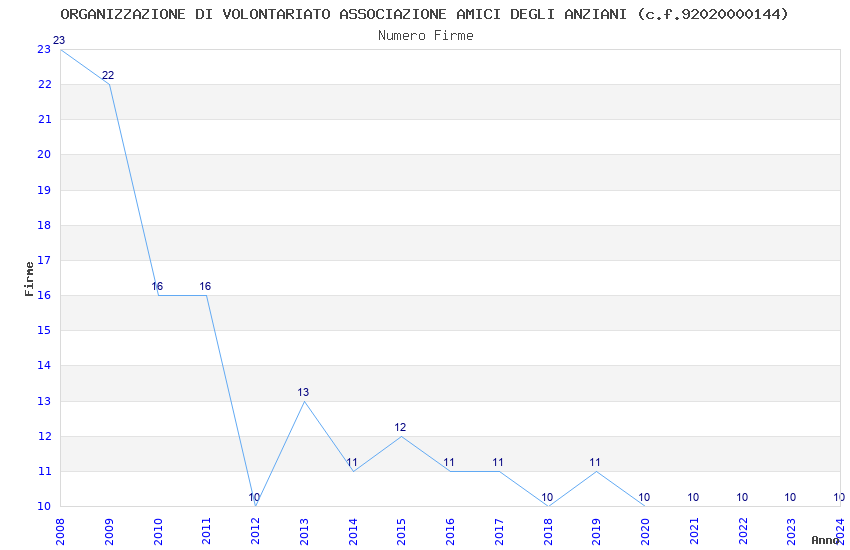Screen dimensions: 850x550
Task: Click y-axis tick value 21
Action: pyautogui.click(x=44, y=120)
